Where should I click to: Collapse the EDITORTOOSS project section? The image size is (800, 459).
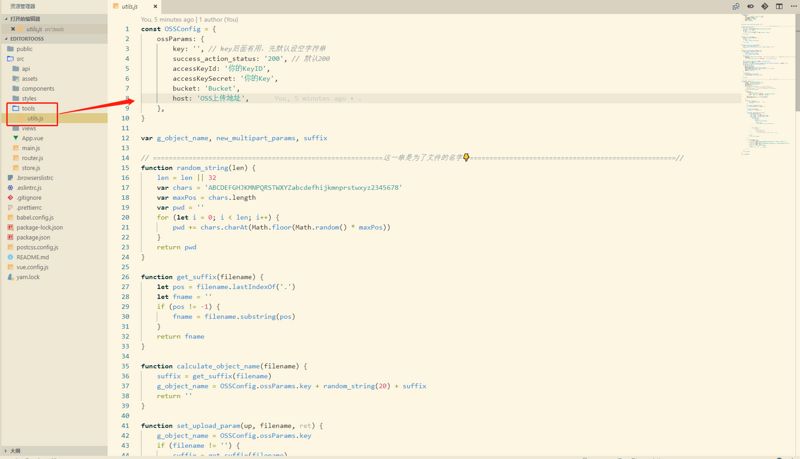tap(54, 39)
